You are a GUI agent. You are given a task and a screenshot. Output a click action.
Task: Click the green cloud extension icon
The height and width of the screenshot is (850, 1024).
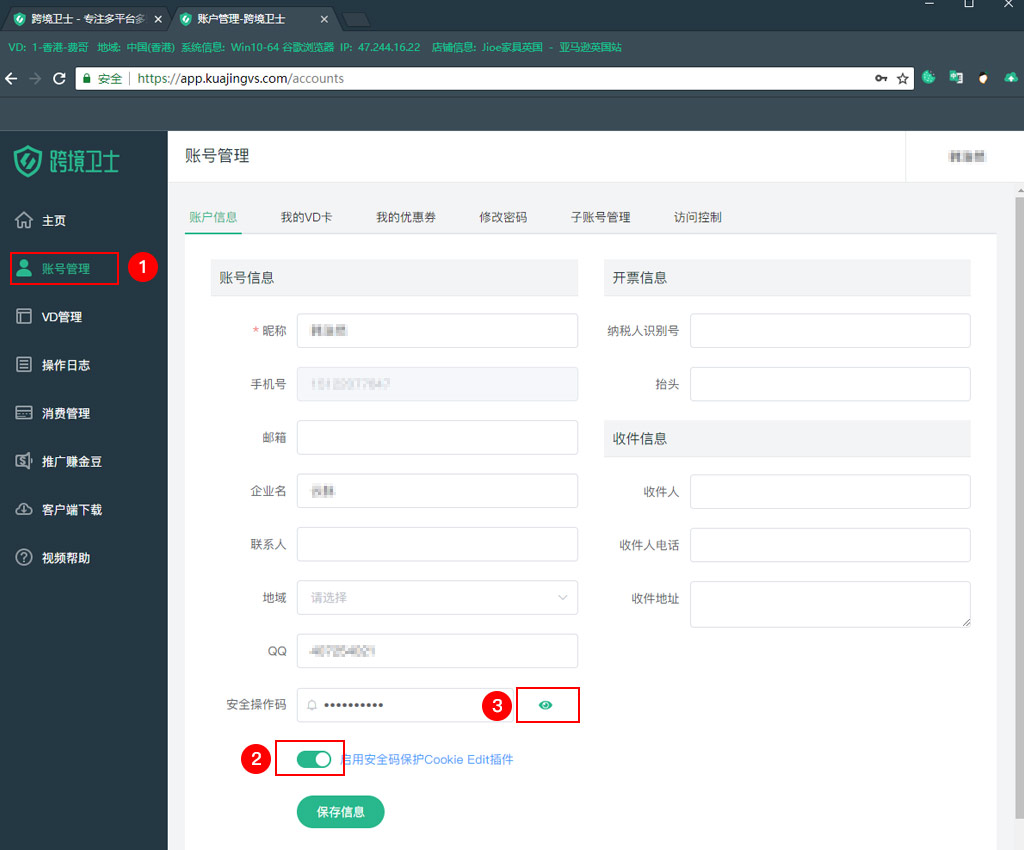point(1010,78)
